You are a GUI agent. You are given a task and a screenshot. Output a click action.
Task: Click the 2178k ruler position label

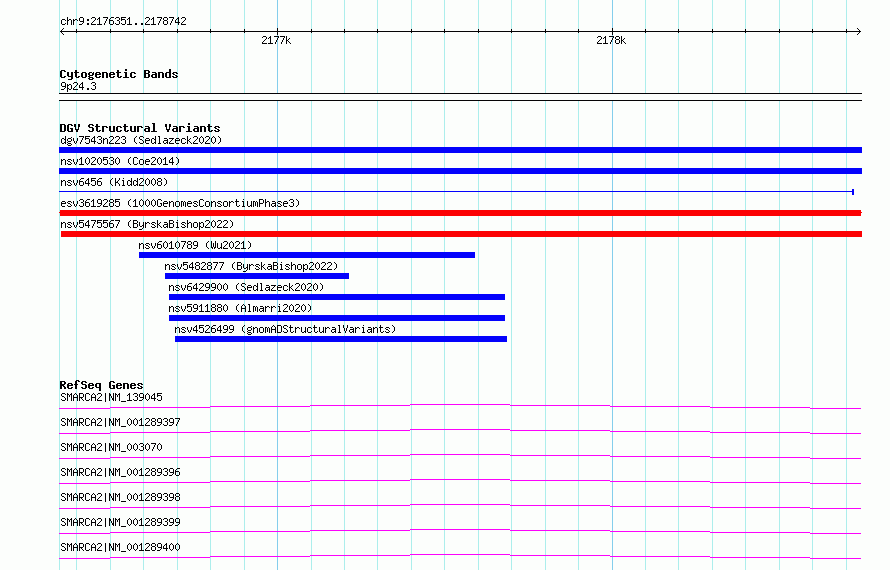(x=611, y=40)
